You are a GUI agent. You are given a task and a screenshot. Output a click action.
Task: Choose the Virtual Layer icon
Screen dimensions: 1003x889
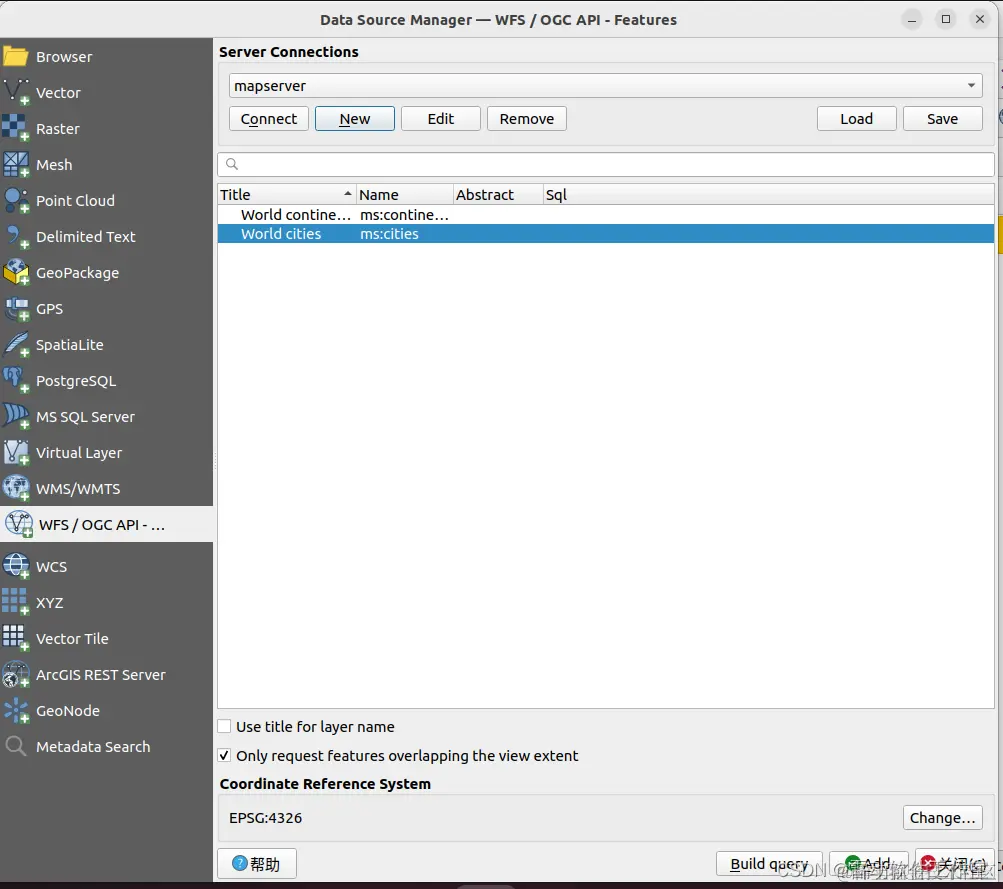pos(15,452)
